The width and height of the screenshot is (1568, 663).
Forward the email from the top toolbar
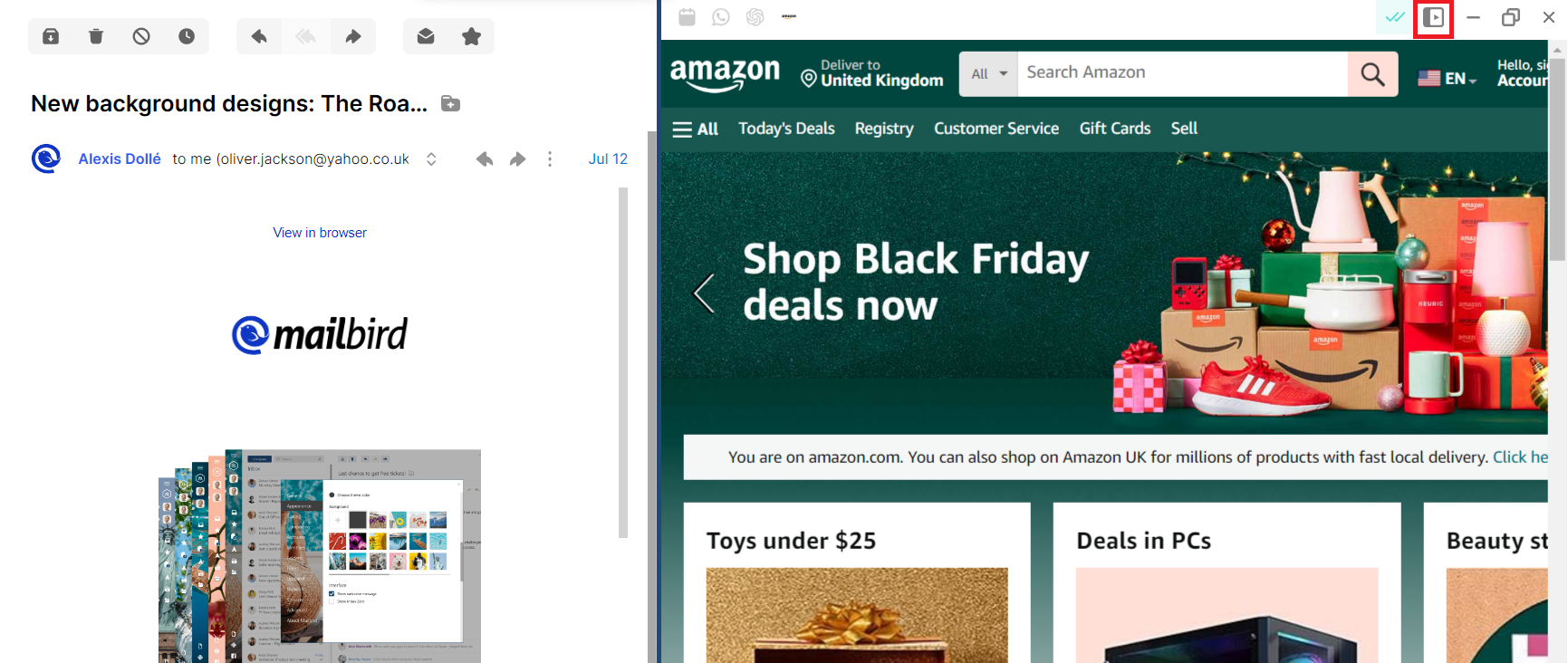point(353,36)
